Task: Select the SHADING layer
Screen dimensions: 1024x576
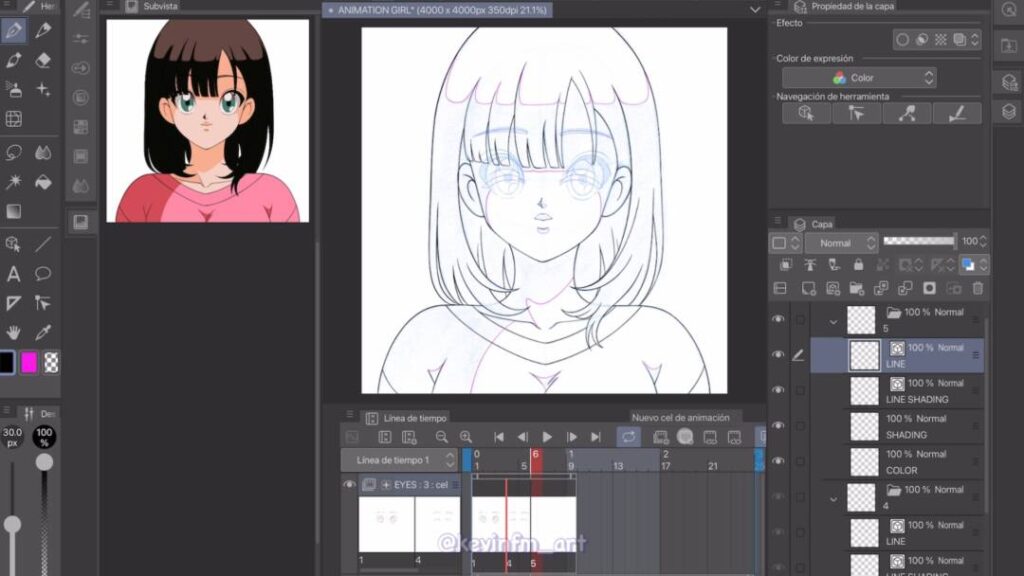Action: [x=914, y=426]
